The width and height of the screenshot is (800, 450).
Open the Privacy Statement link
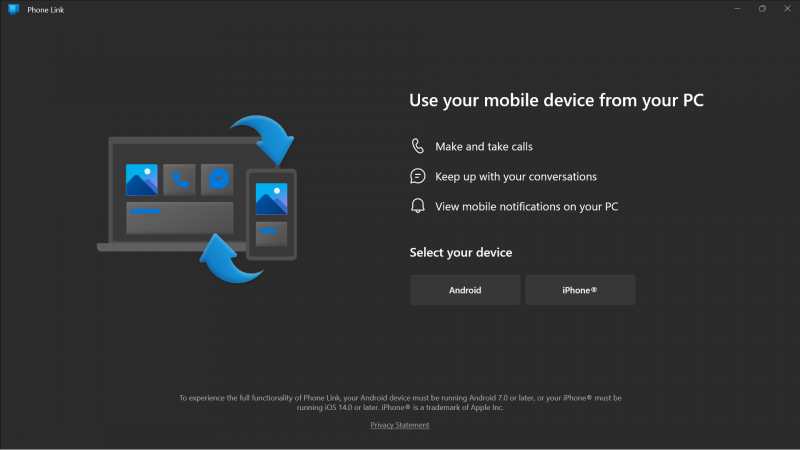(399, 425)
